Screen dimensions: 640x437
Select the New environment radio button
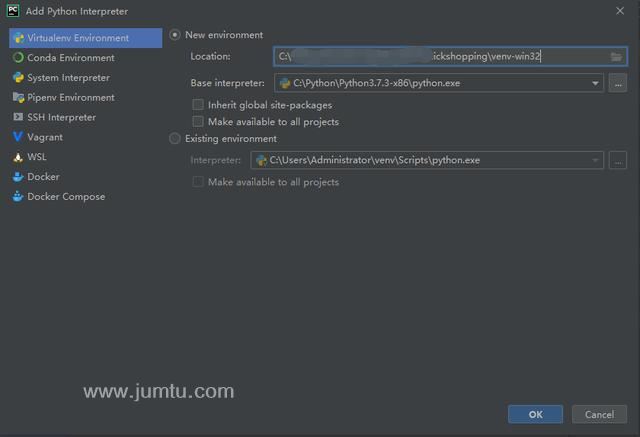pos(175,35)
